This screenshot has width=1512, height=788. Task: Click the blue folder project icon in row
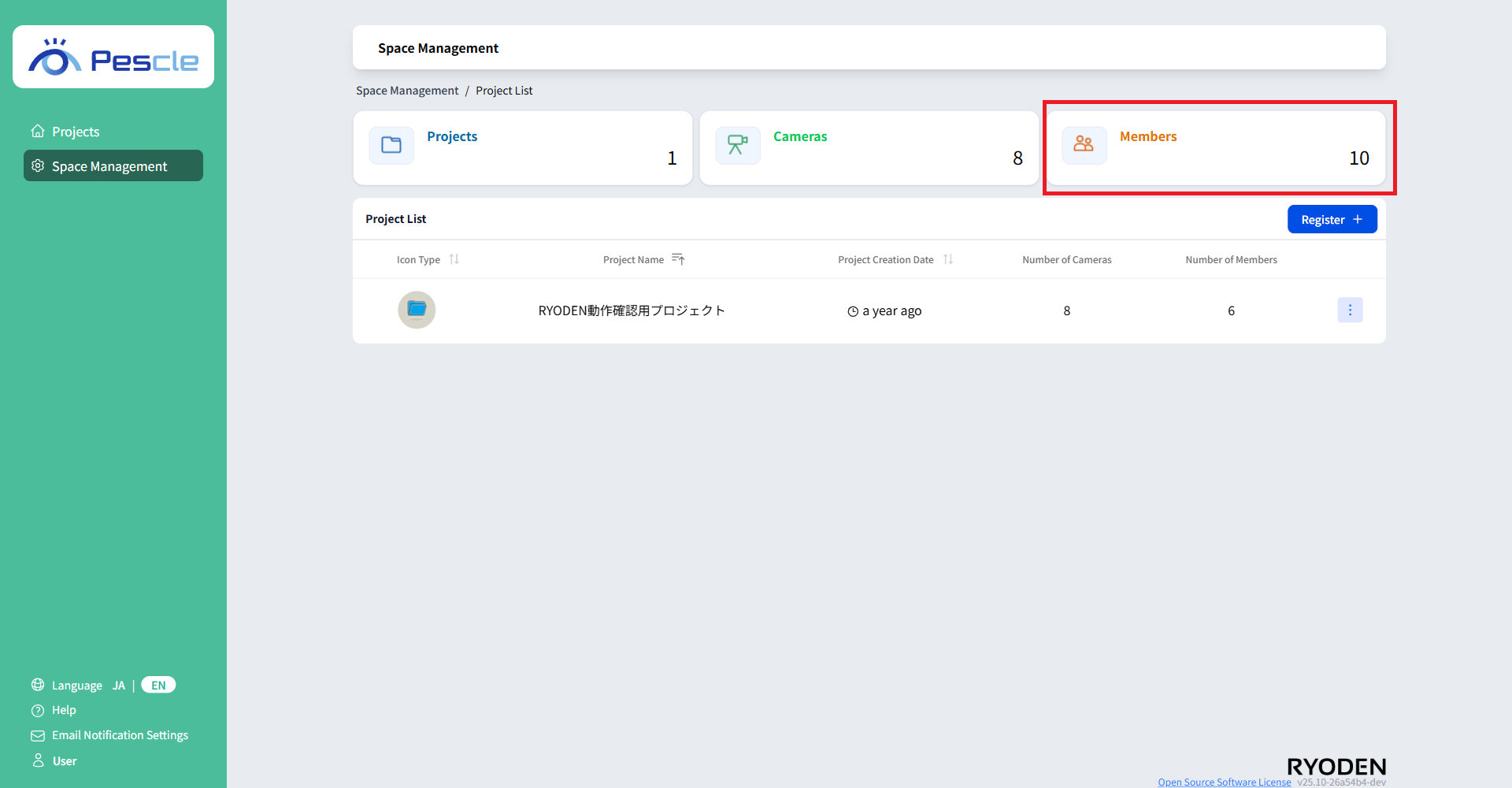pyautogui.click(x=417, y=310)
